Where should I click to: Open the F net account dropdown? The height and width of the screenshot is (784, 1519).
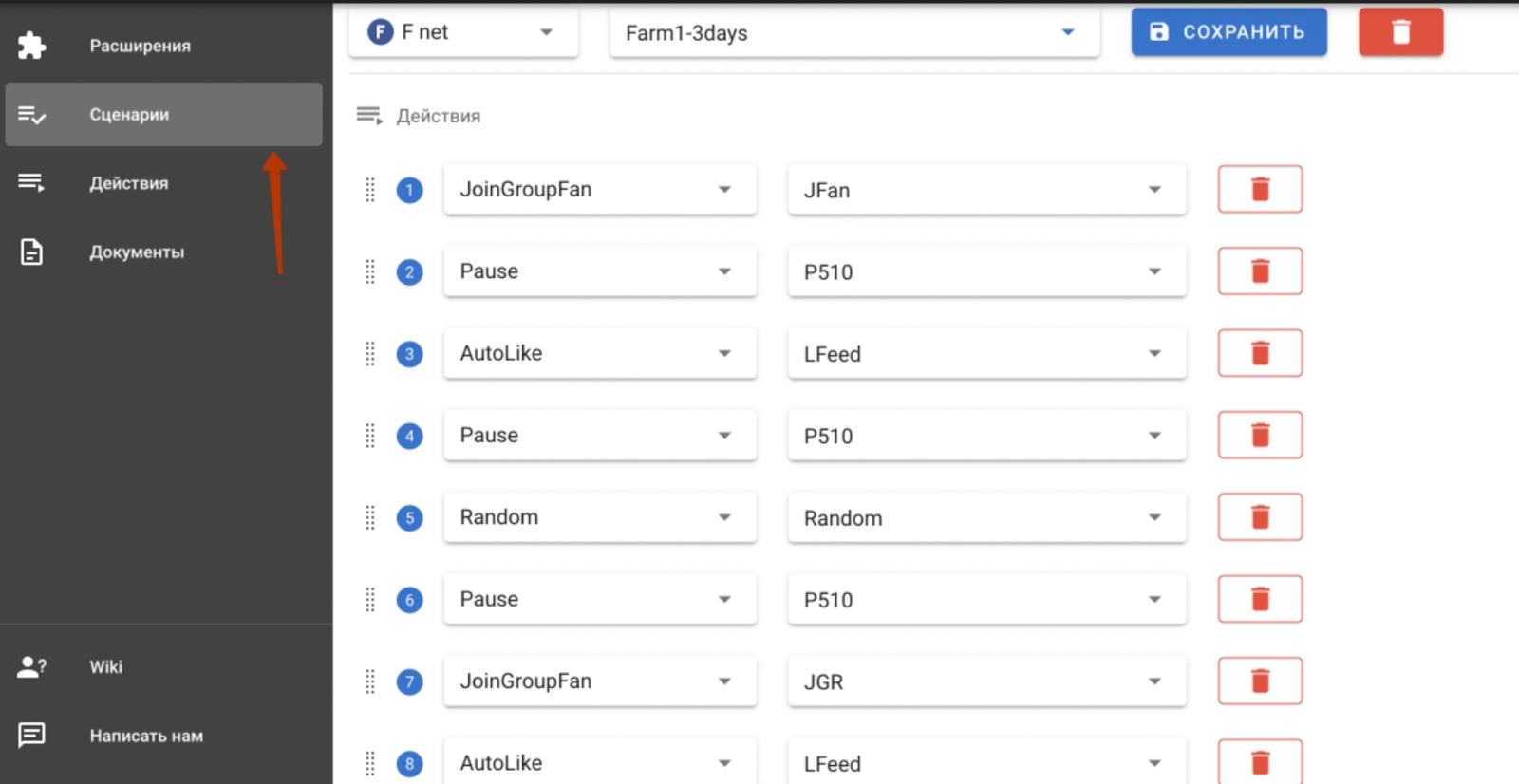463,32
